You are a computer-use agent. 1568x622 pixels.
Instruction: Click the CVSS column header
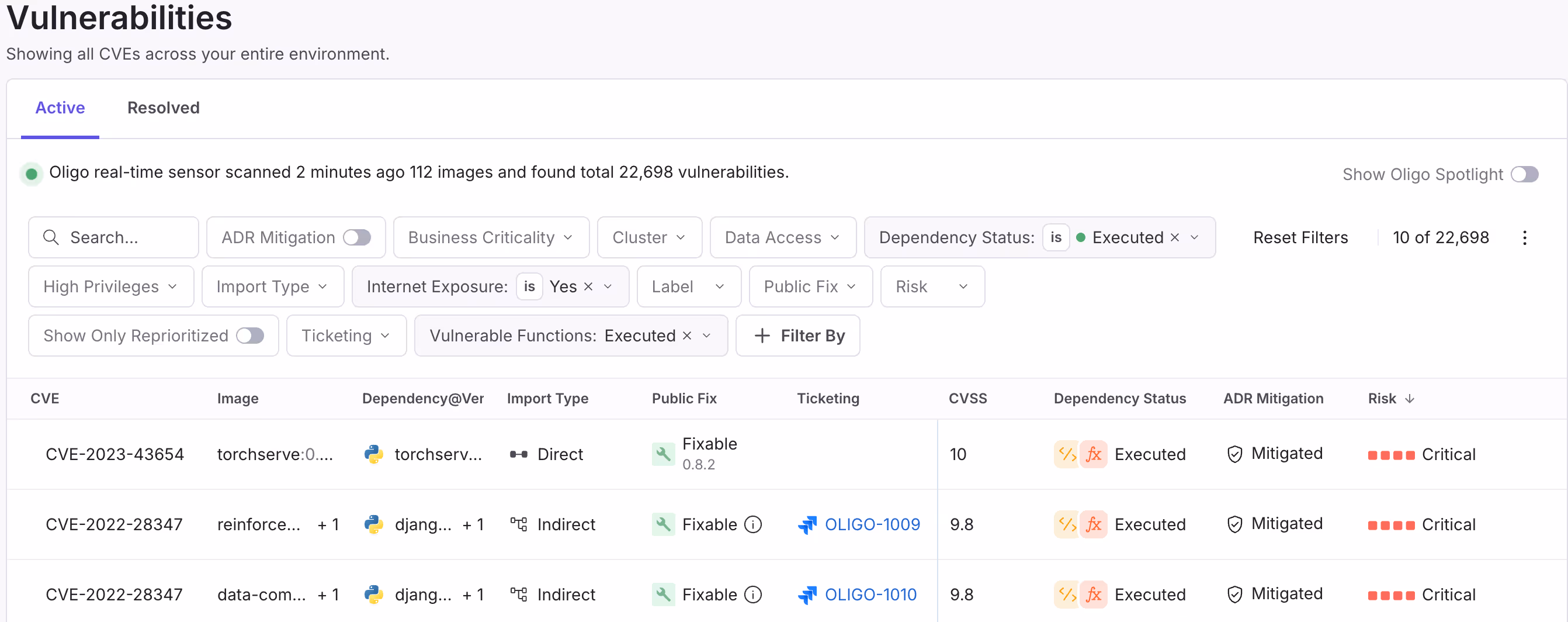click(x=967, y=399)
